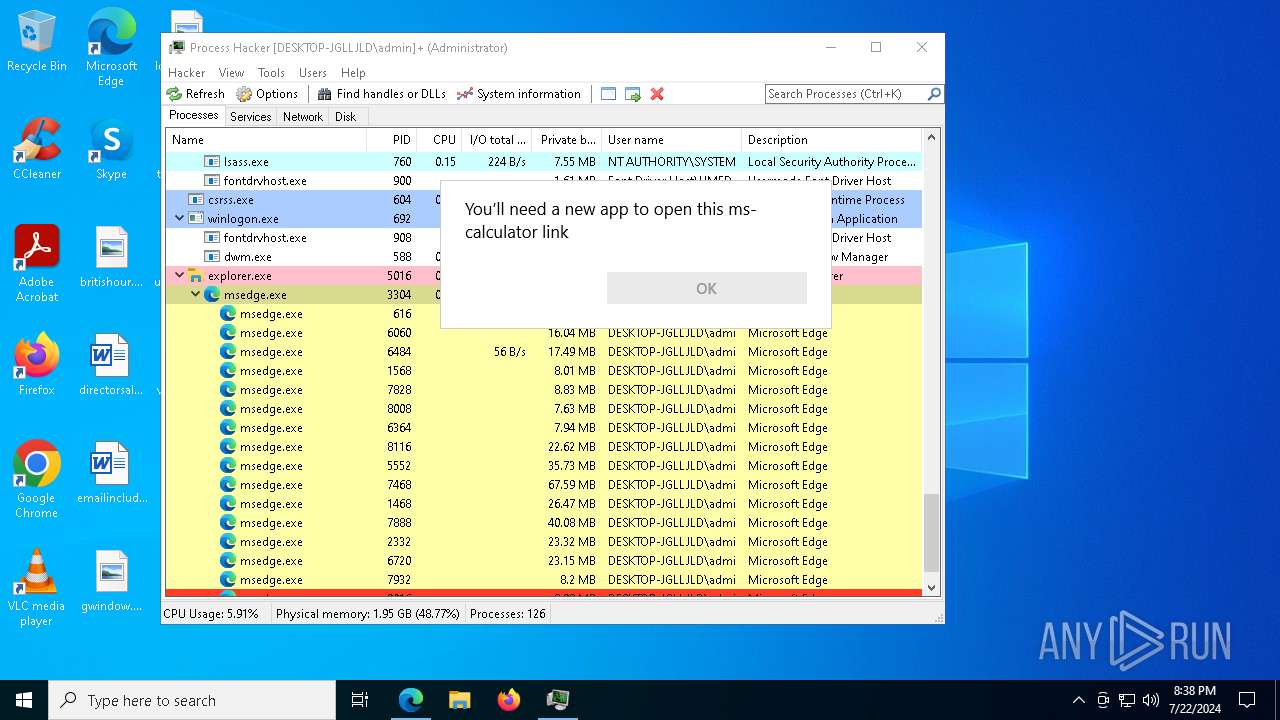Click the Edge icon in the taskbar
Screen dimensions: 1280x720
pyautogui.click(x=411, y=700)
